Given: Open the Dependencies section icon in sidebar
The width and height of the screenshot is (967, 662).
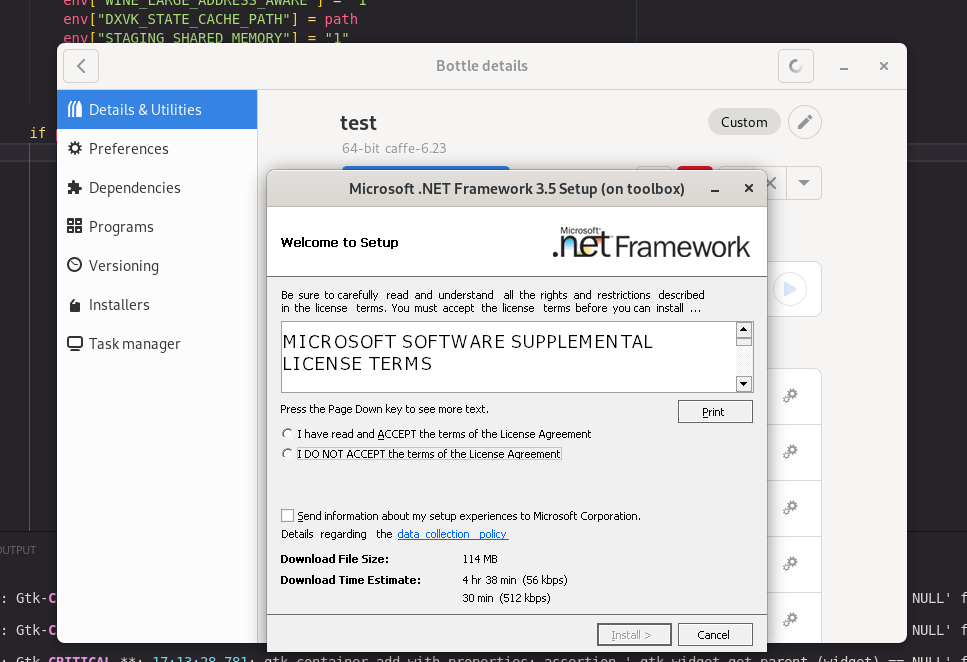Looking at the screenshot, I should (x=74, y=187).
